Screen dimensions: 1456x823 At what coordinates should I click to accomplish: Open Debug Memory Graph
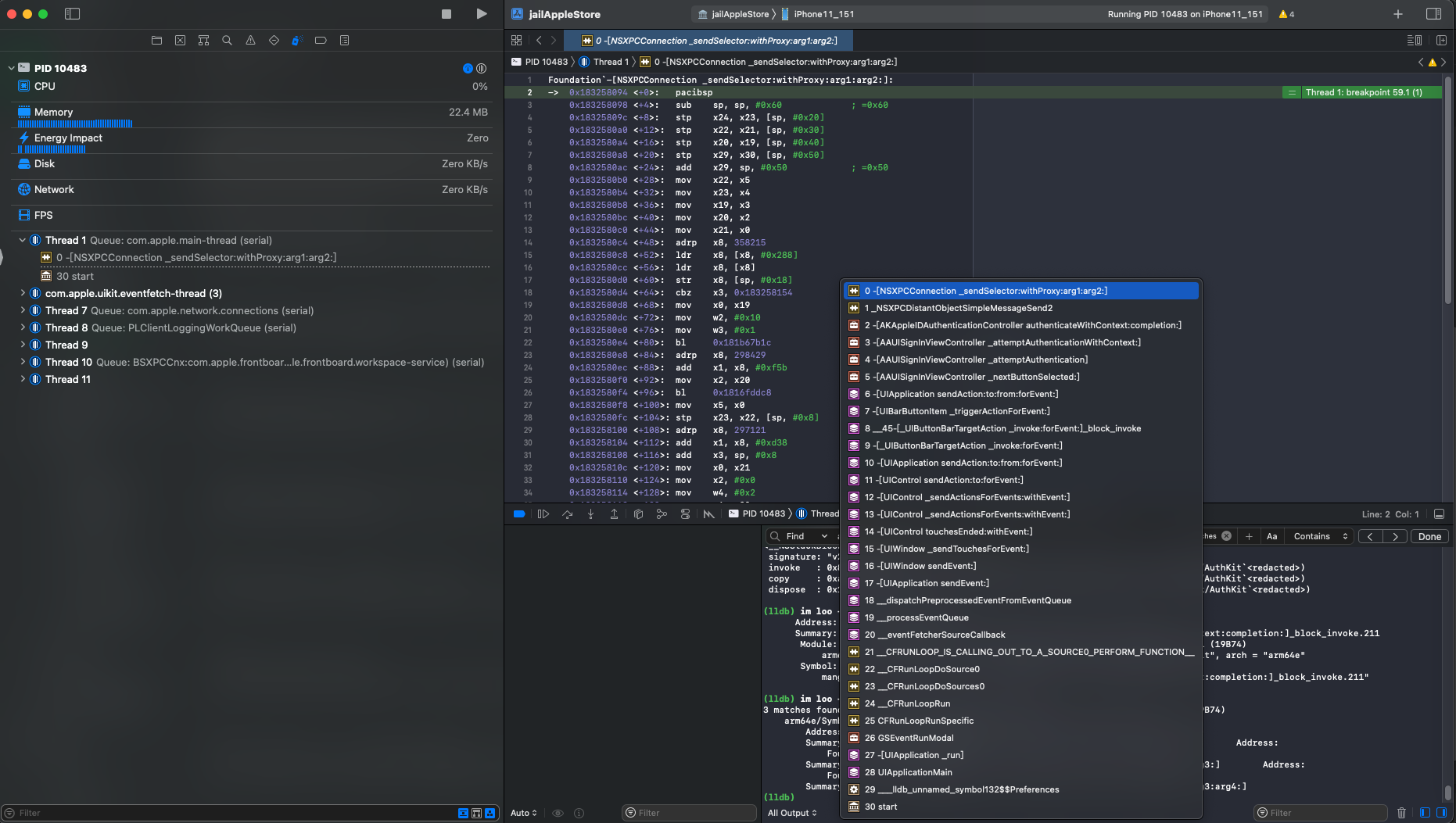pyautogui.click(x=662, y=513)
